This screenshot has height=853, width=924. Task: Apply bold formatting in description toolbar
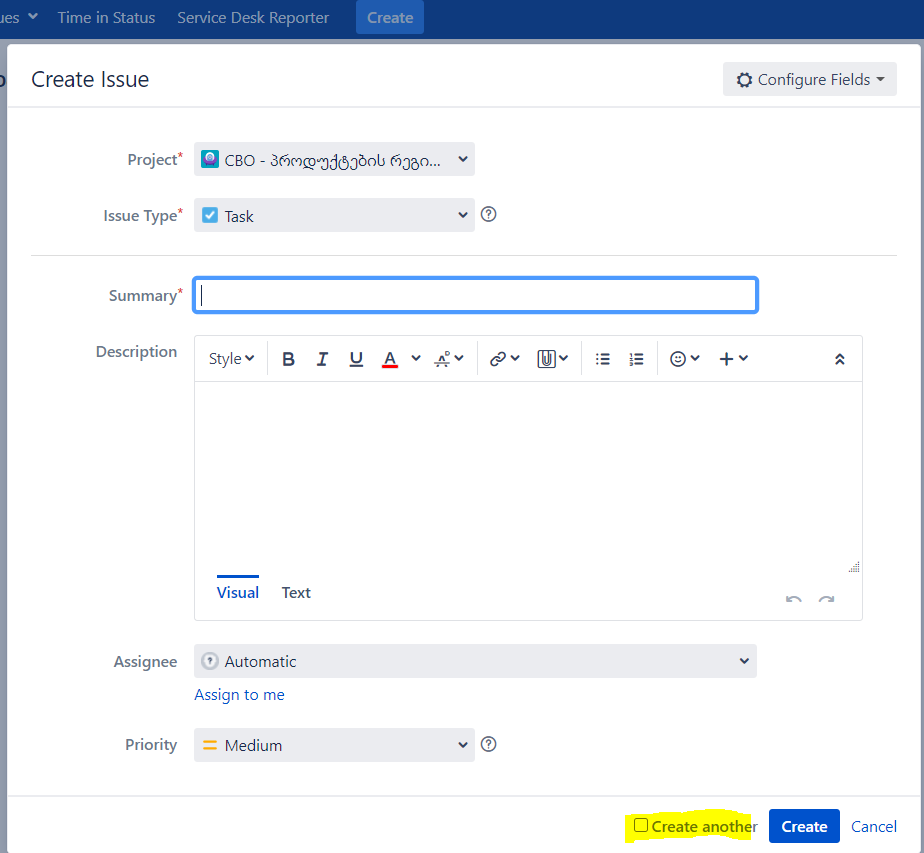[x=288, y=359]
